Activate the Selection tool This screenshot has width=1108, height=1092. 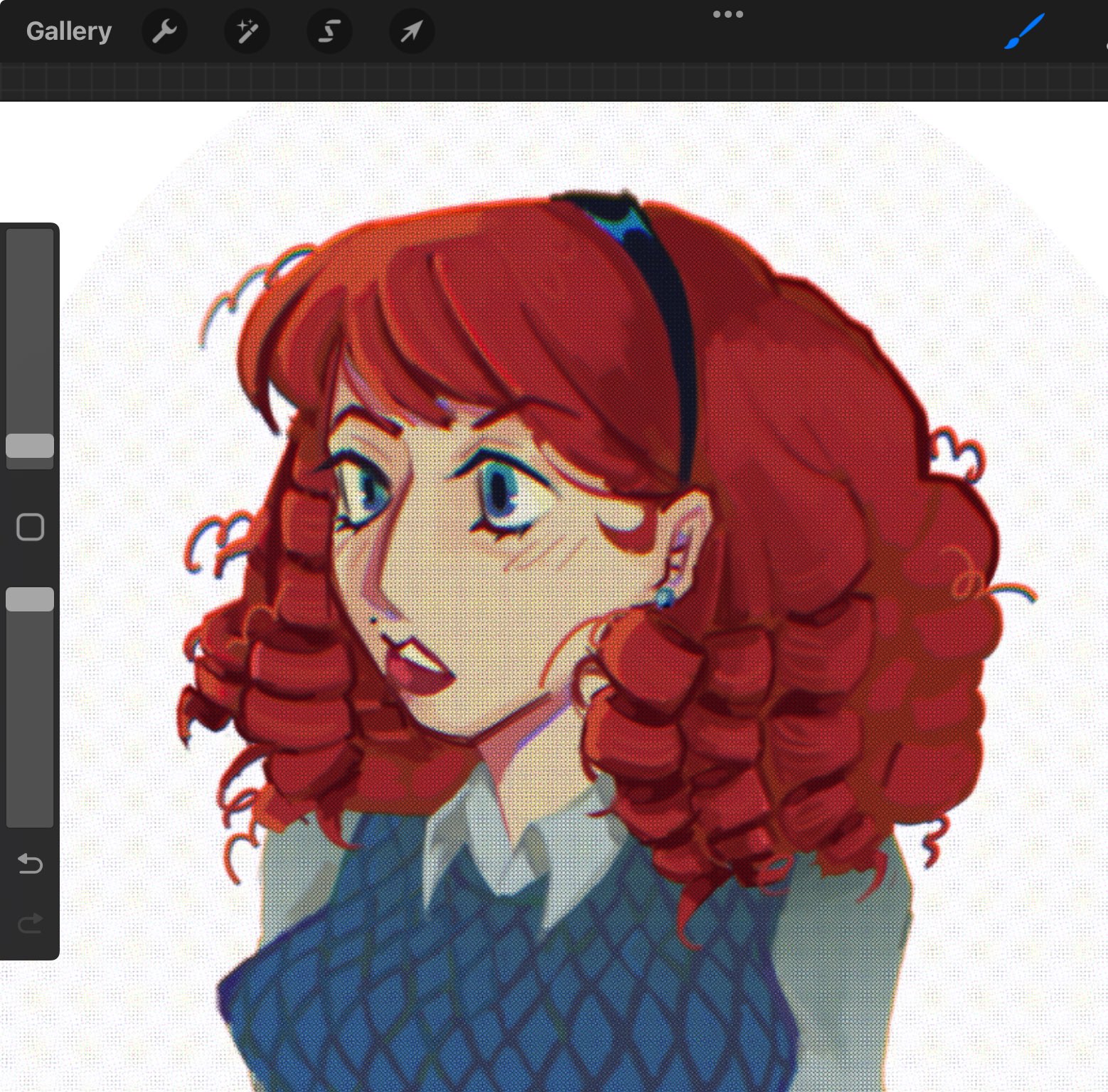coord(329,31)
